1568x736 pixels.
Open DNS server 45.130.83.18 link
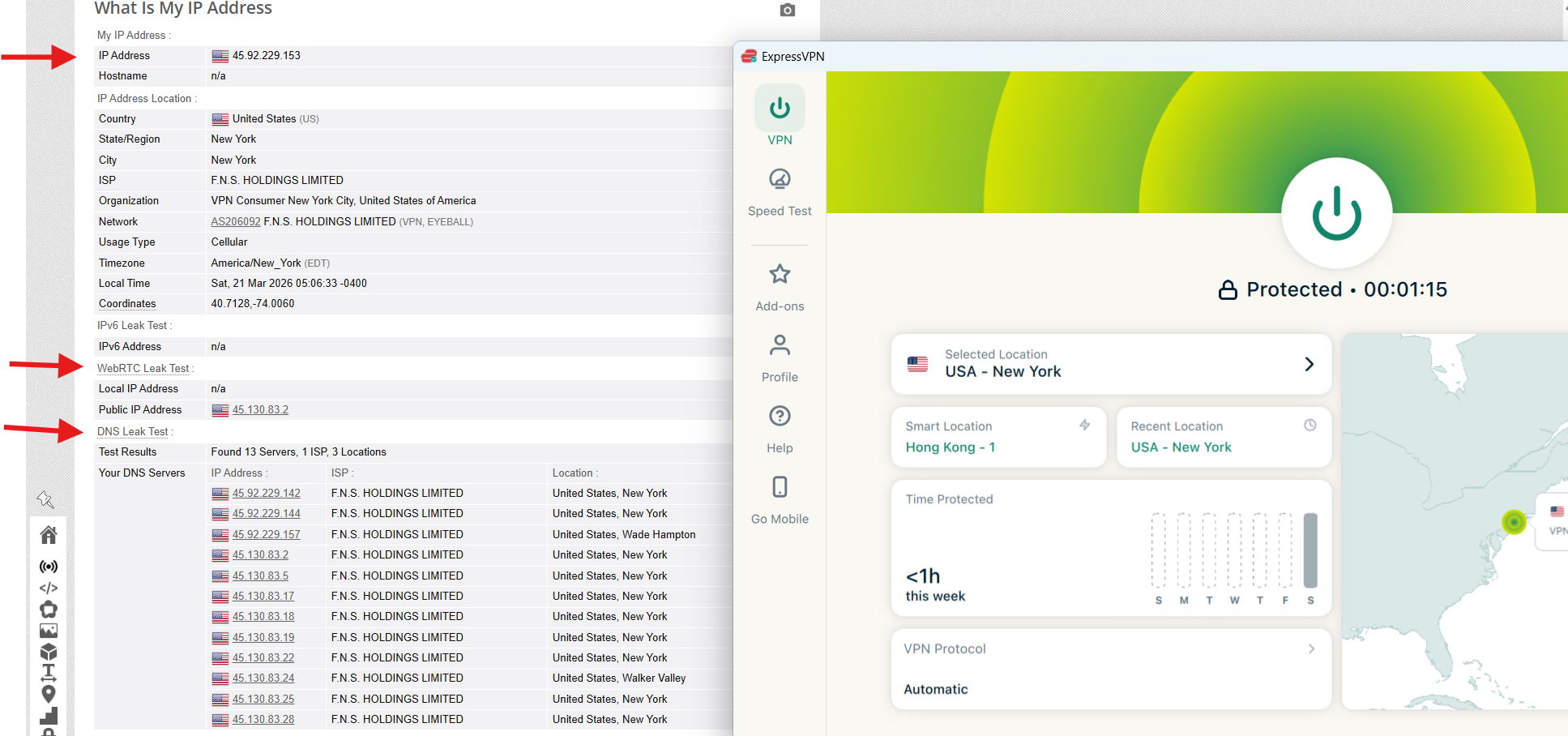click(263, 616)
